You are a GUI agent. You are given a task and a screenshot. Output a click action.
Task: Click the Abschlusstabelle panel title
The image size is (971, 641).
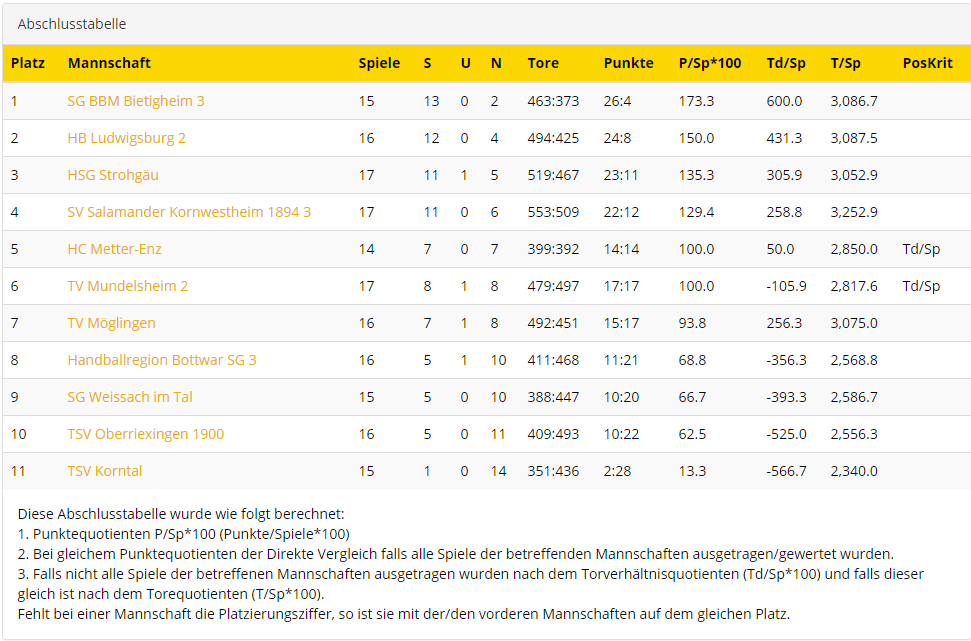click(72, 24)
